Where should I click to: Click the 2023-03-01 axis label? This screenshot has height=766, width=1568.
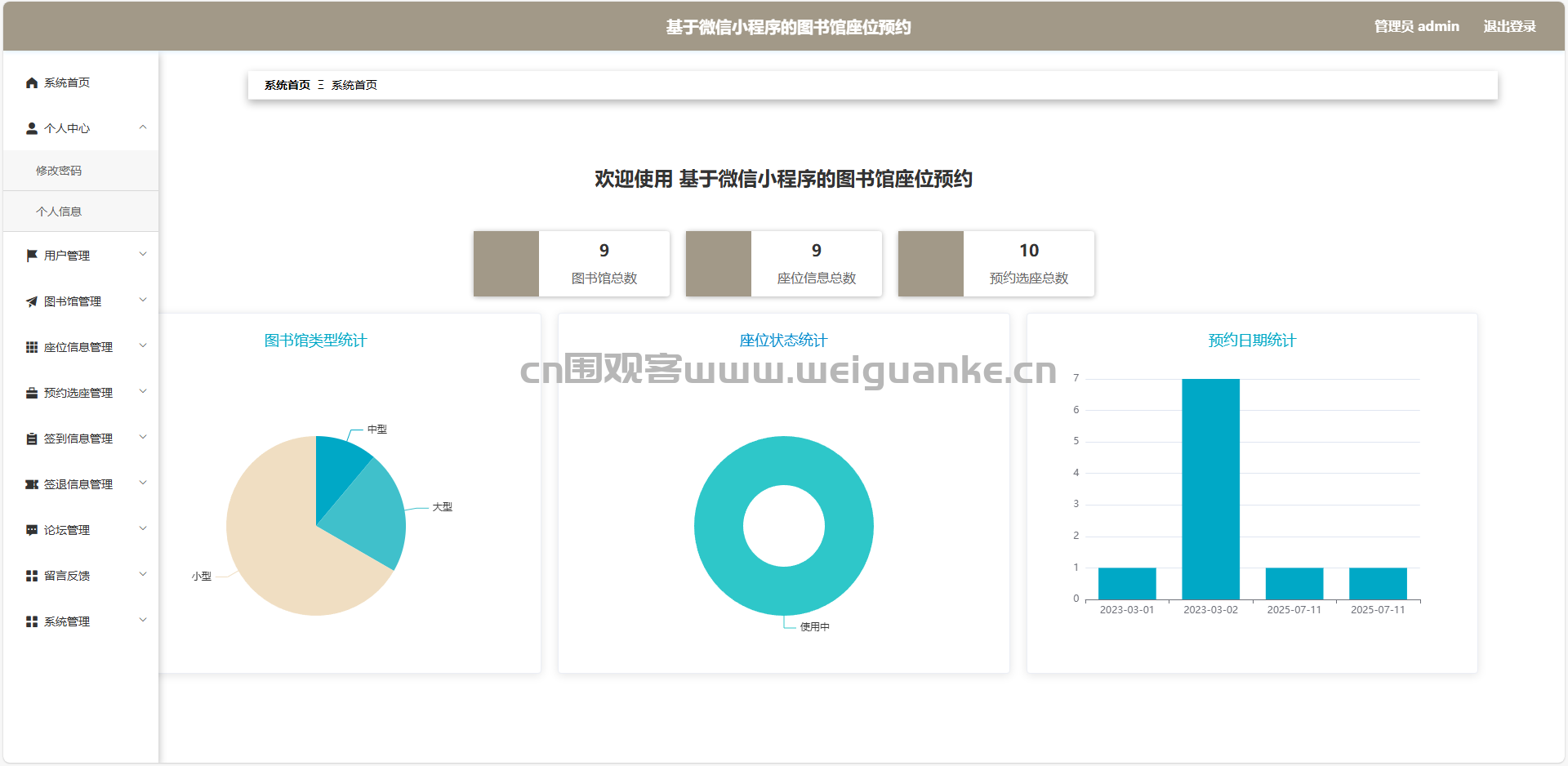point(1127,610)
